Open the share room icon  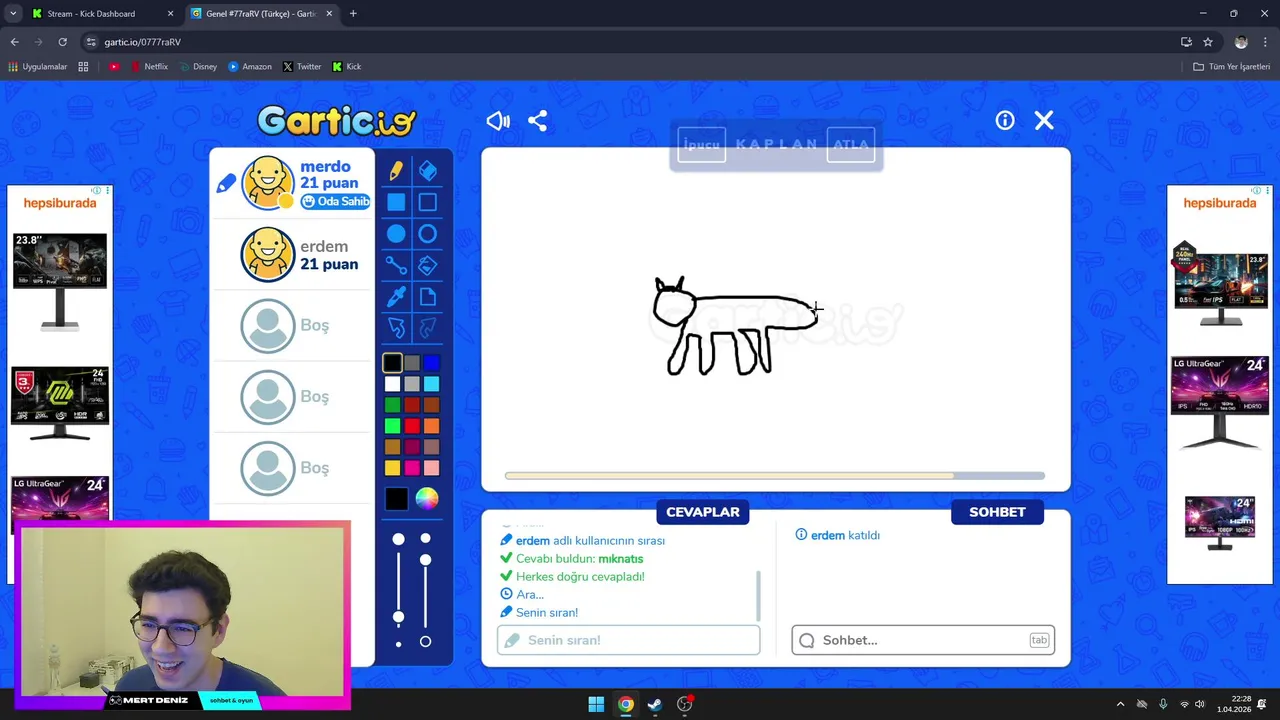click(x=538, y=121)
